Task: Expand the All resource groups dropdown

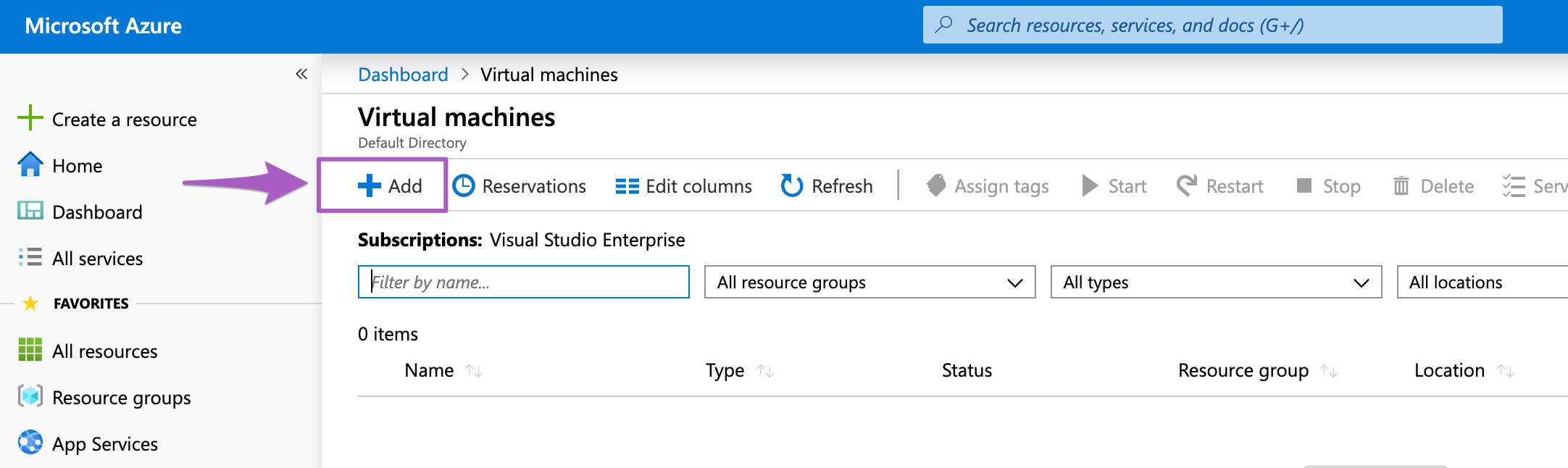Action: point(870,282)
